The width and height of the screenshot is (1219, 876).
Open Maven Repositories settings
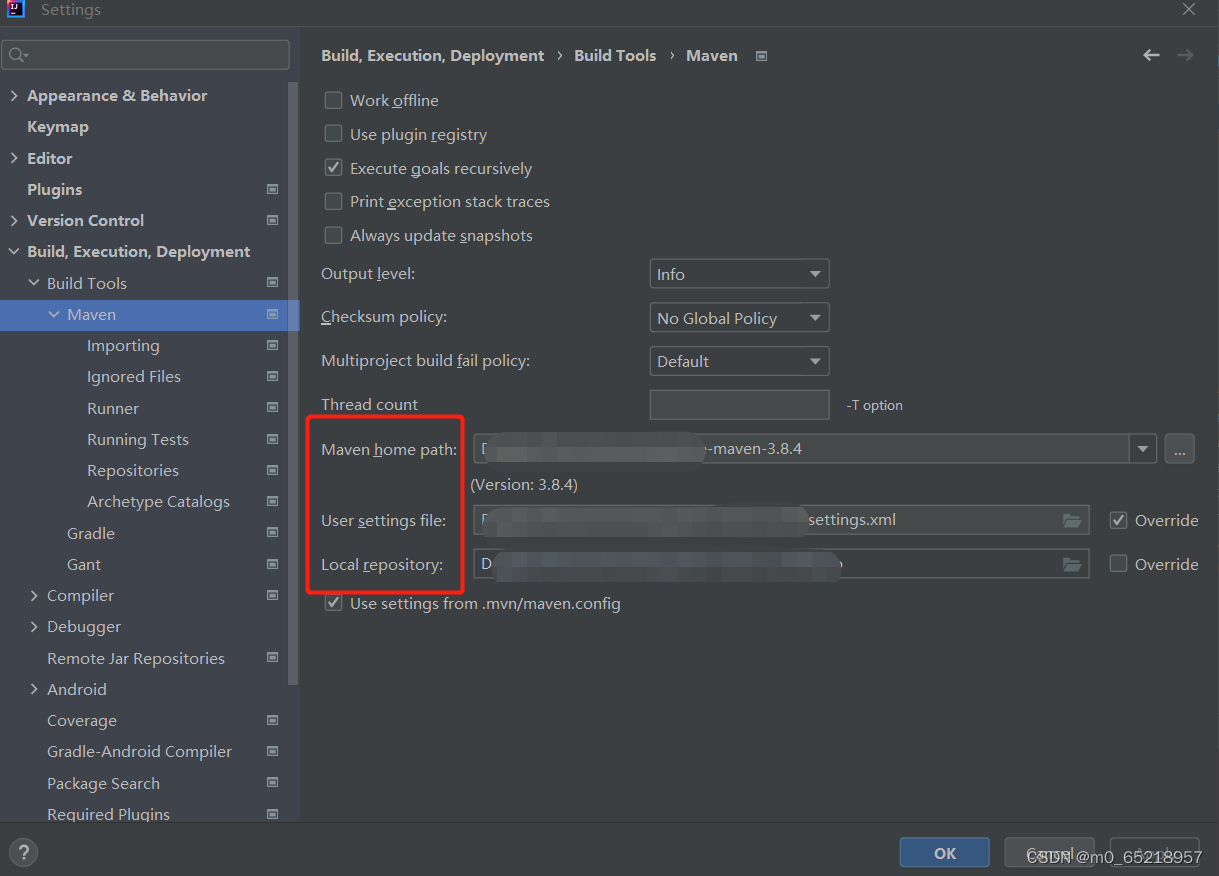click(x=133, y=471)
